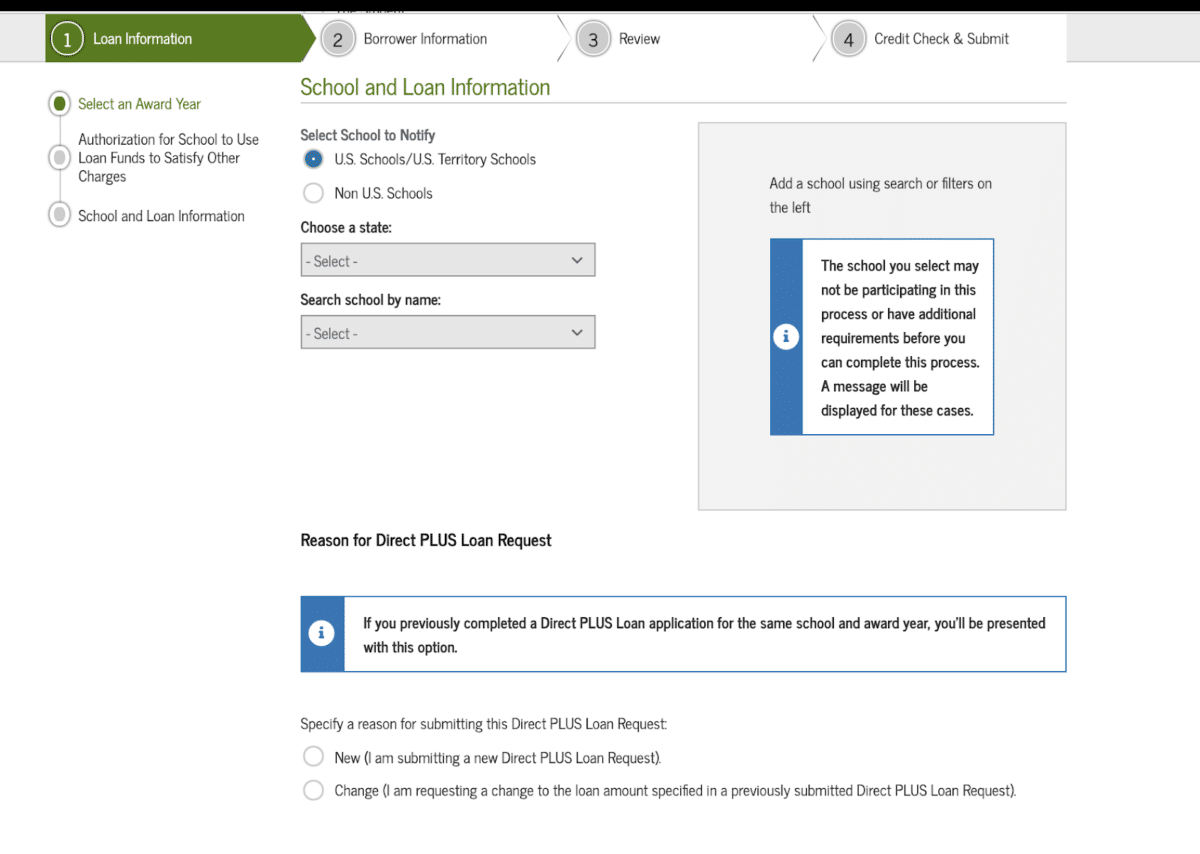The width and height of the screenshot is (1200, 854).
Task: Click the Add a school using search text
Action: click(880, 195)
